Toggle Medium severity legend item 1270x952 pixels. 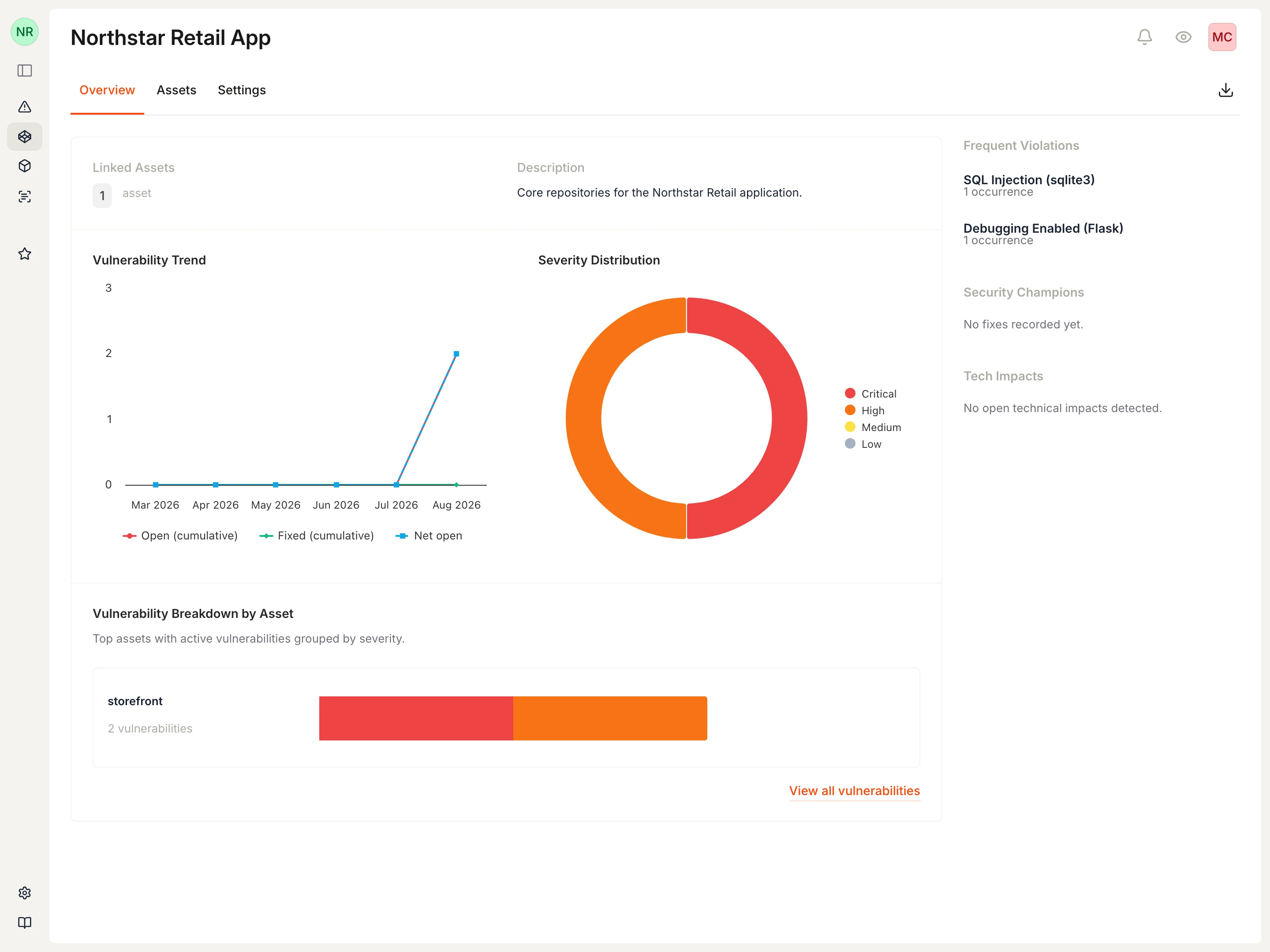(873, 427)
